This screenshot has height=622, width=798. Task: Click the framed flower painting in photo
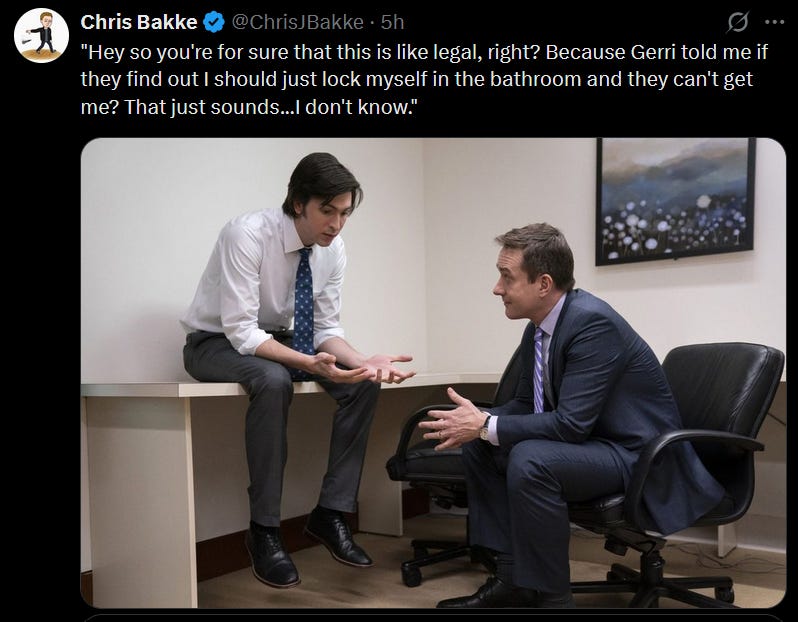675,201
